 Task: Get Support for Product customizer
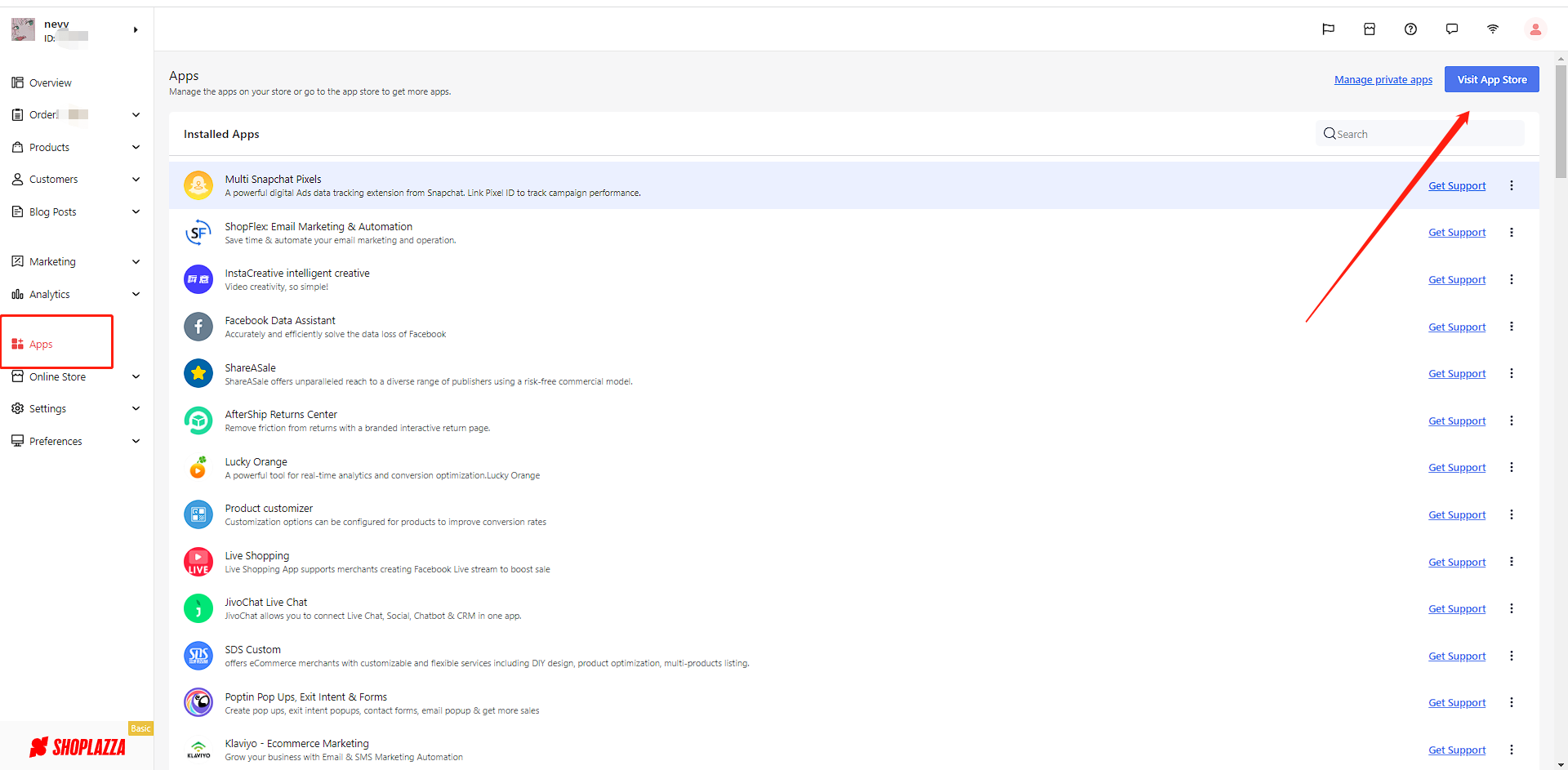[x=1457, y=514]
